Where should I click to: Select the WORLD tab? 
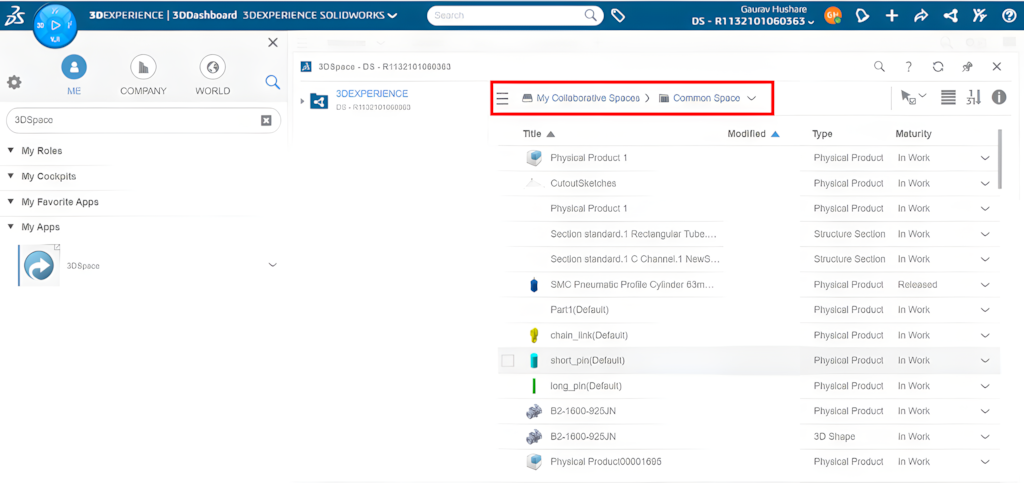(x=212, y=76)
